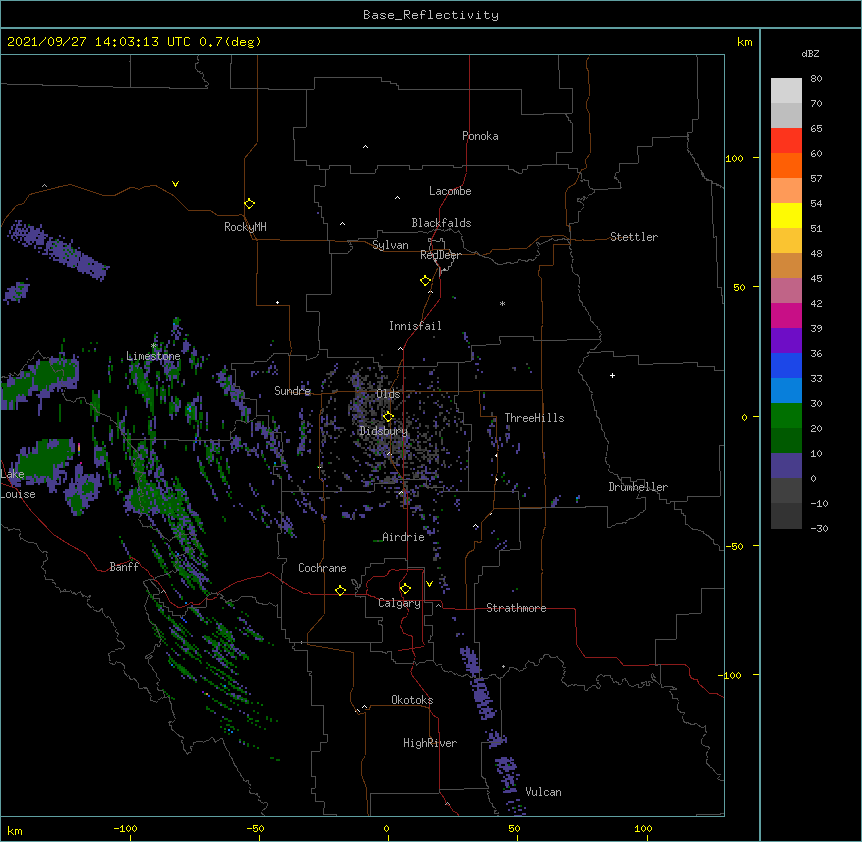Image resolution: width=862 pixels, height=842 pixels.
Task: Pick the Cochrane label
Action: point(322,568)
